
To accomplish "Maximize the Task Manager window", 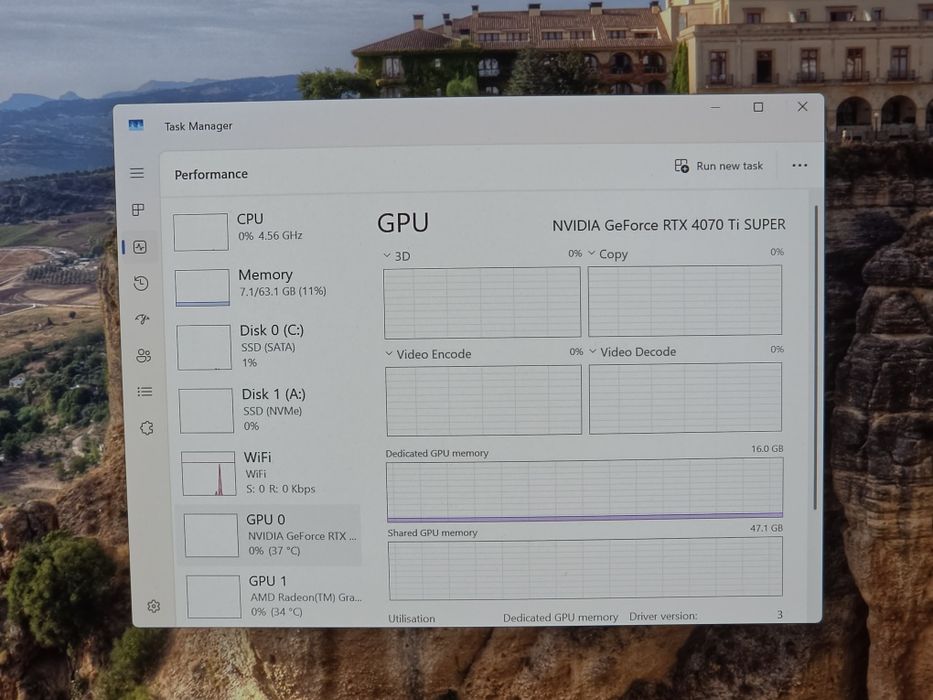I will (x=758, y=107).
